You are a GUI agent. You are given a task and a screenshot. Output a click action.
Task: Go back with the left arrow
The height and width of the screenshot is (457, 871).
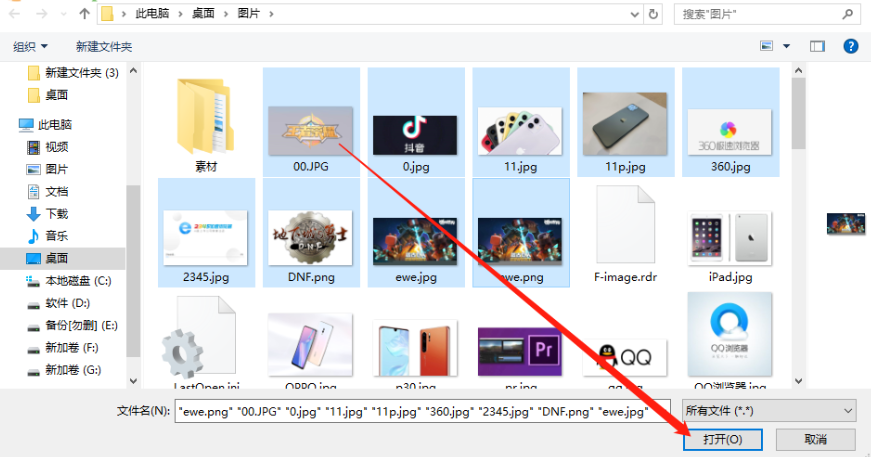(15, 13)
